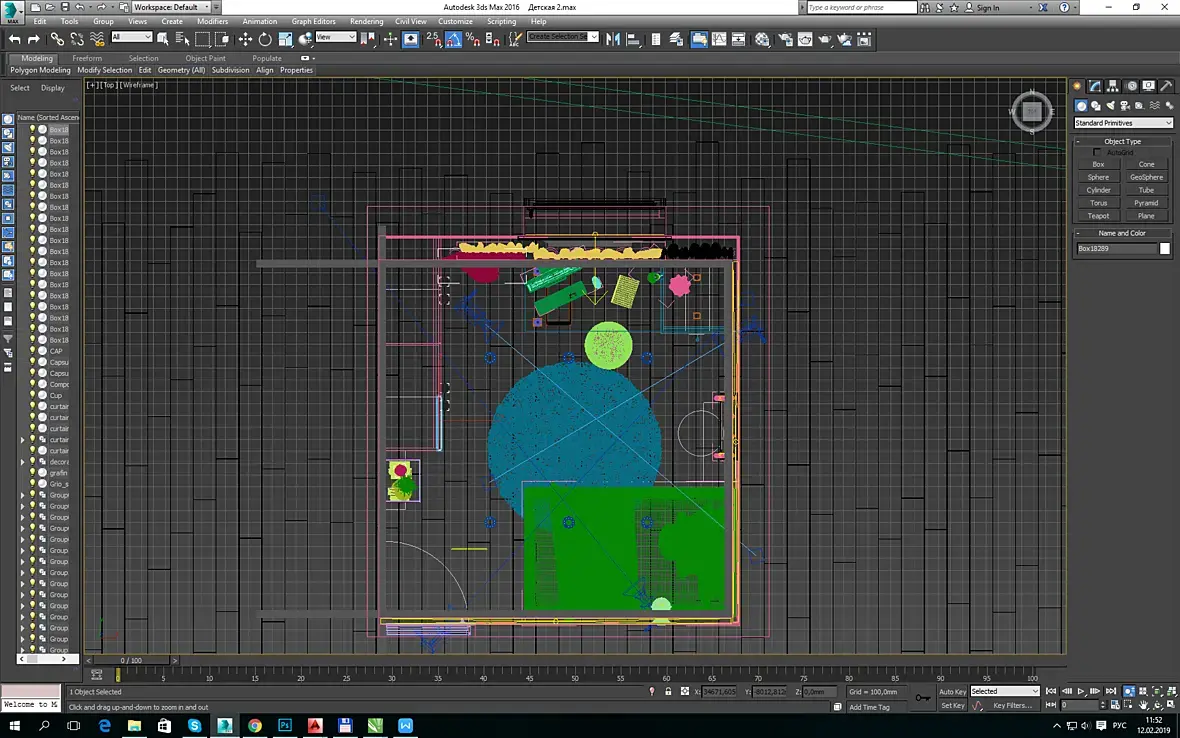Open the Workspace: Default dropdown
Viewport: 1180px width, 738px height.
tap(171, 7)
